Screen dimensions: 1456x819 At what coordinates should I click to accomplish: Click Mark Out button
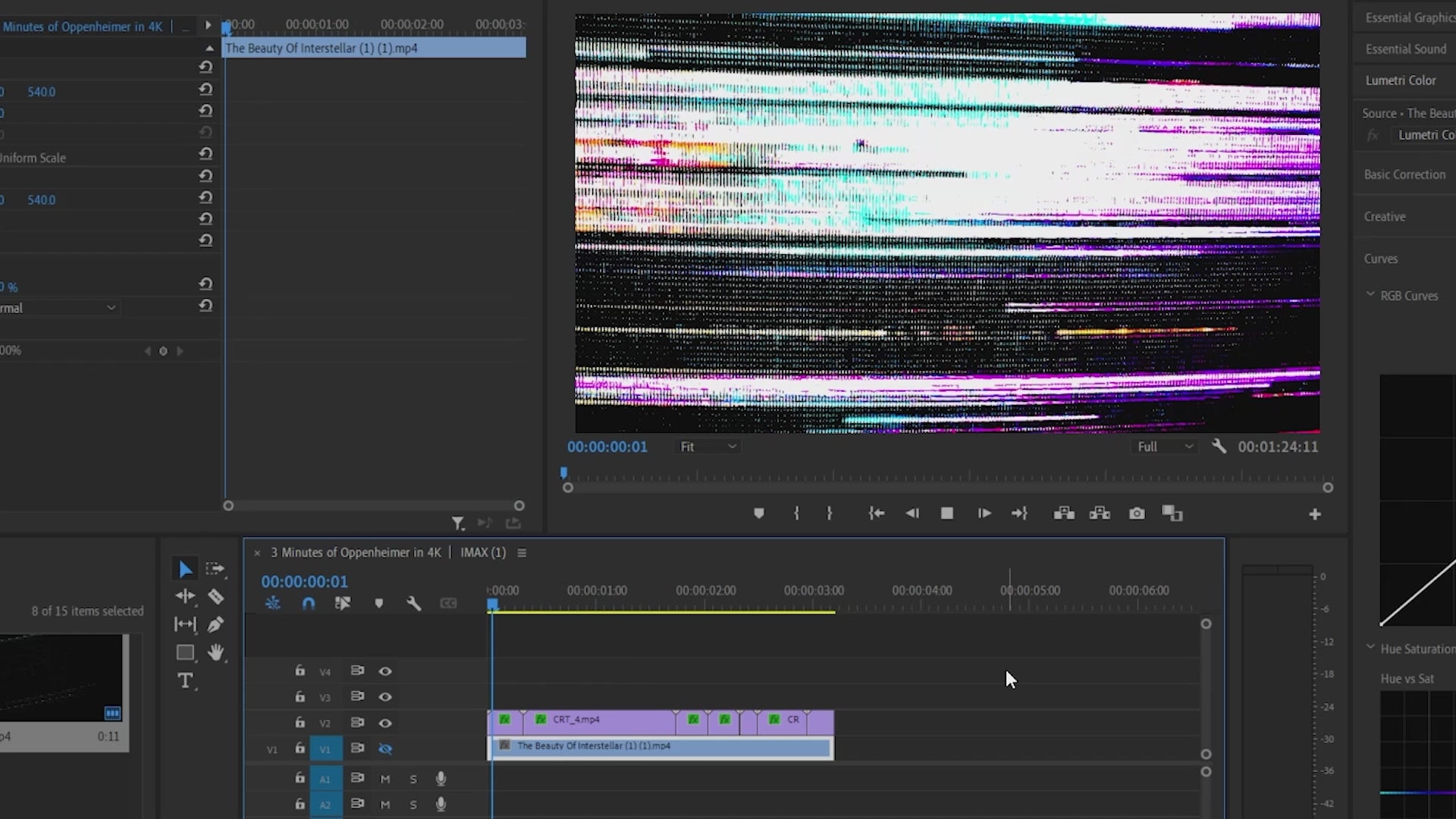830,513
